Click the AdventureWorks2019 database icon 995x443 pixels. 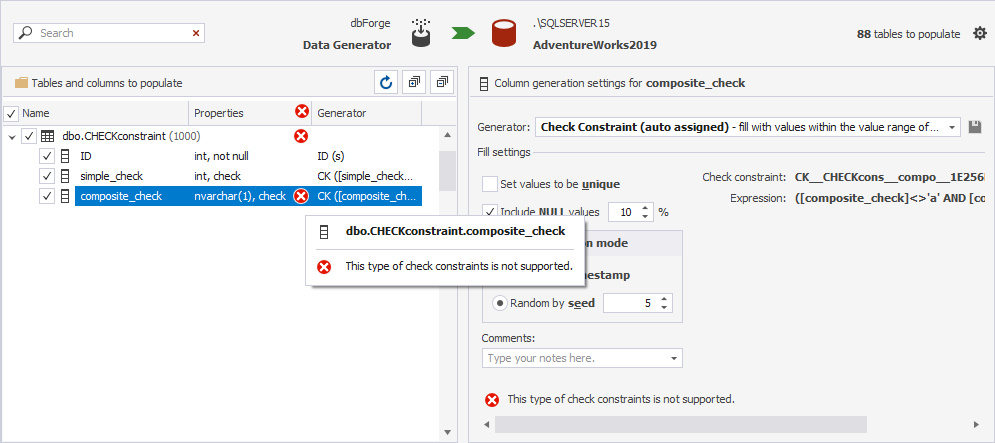click(504, 33)
